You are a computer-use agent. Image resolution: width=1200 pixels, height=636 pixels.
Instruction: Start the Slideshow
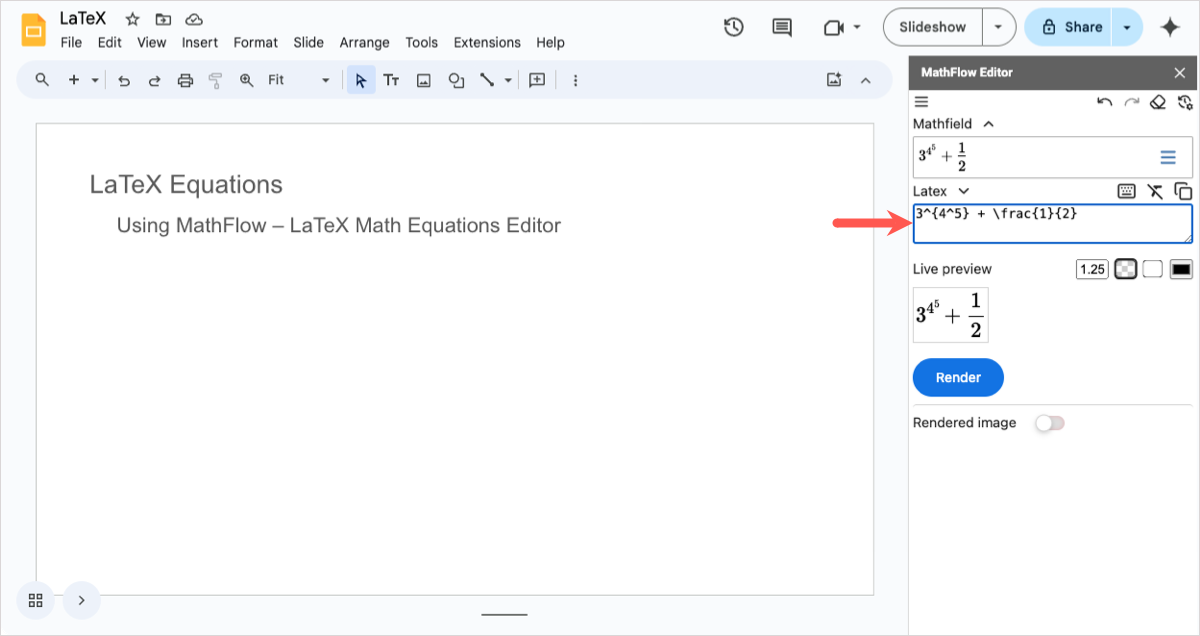(933, 27)
